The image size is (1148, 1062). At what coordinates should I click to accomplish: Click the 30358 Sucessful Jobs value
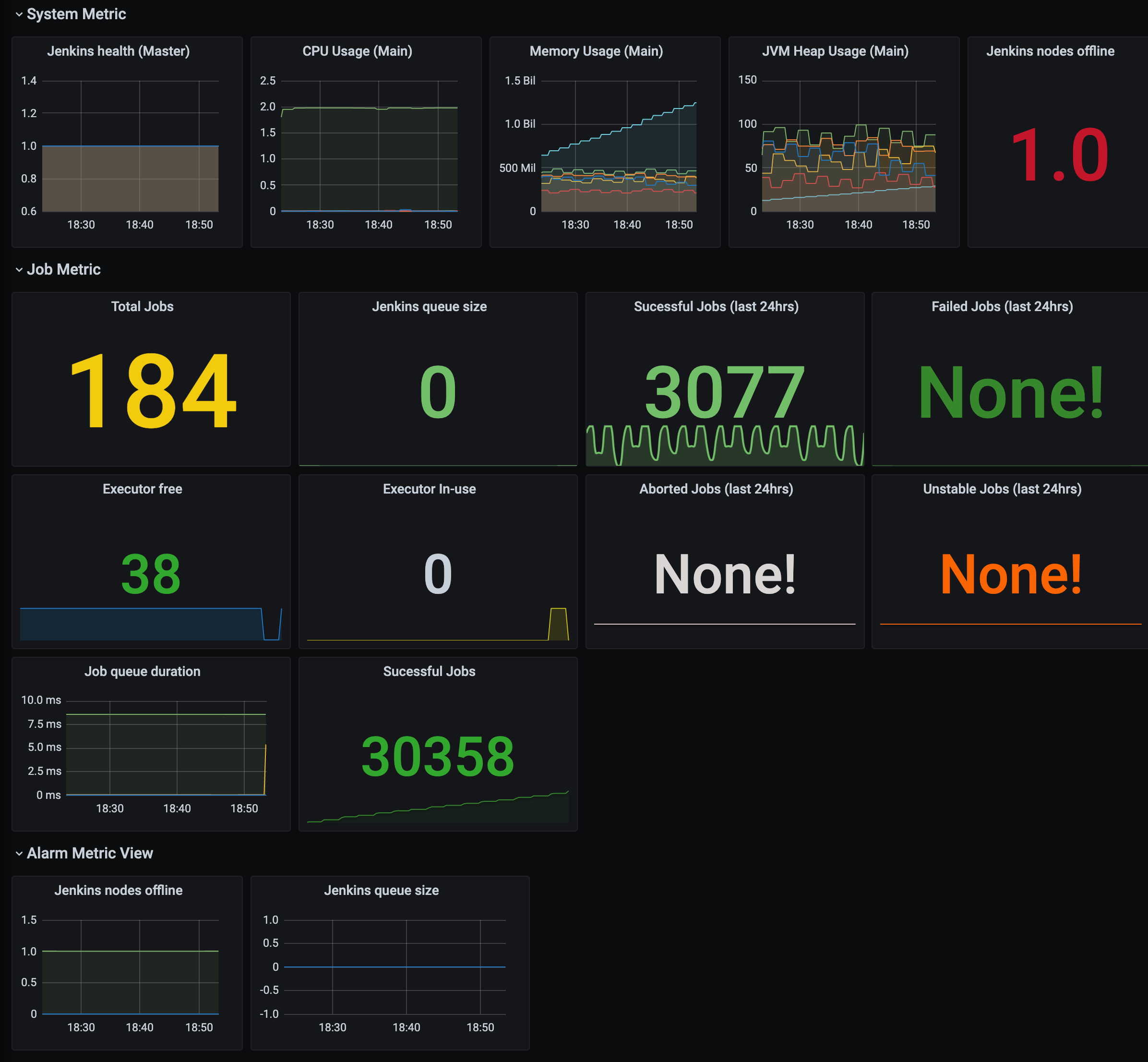[437, 756]
